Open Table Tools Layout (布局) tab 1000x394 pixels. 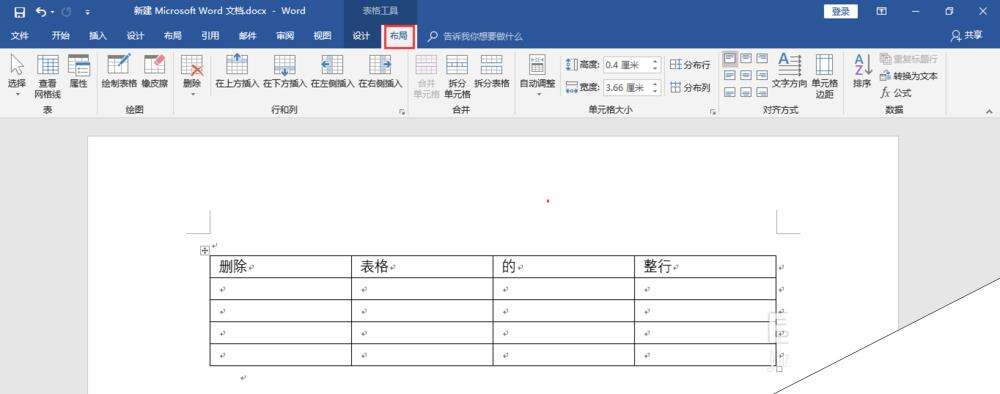pos(399,36)
